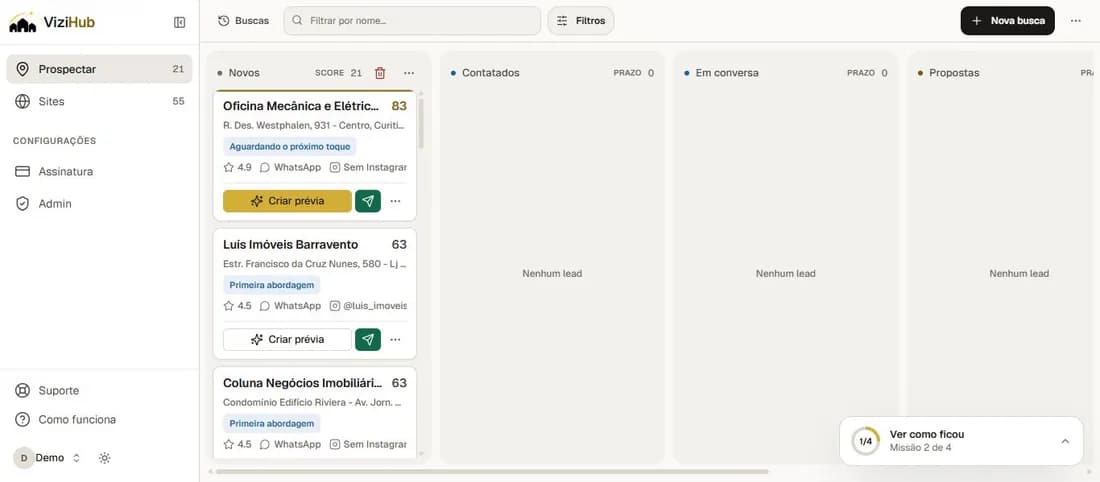Click the PRAZO label in Em conversa column
This screenshot has height=482, width=1100.
point(861,73)
